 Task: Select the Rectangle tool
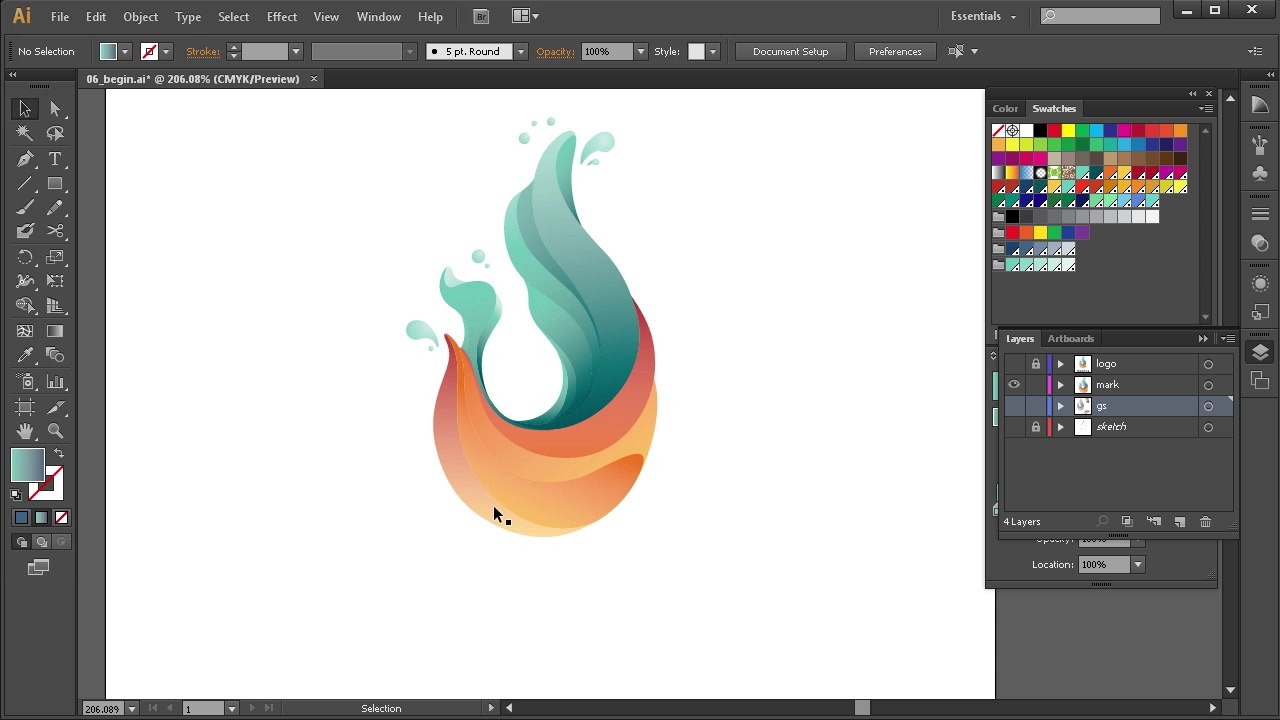click(55, 184)
